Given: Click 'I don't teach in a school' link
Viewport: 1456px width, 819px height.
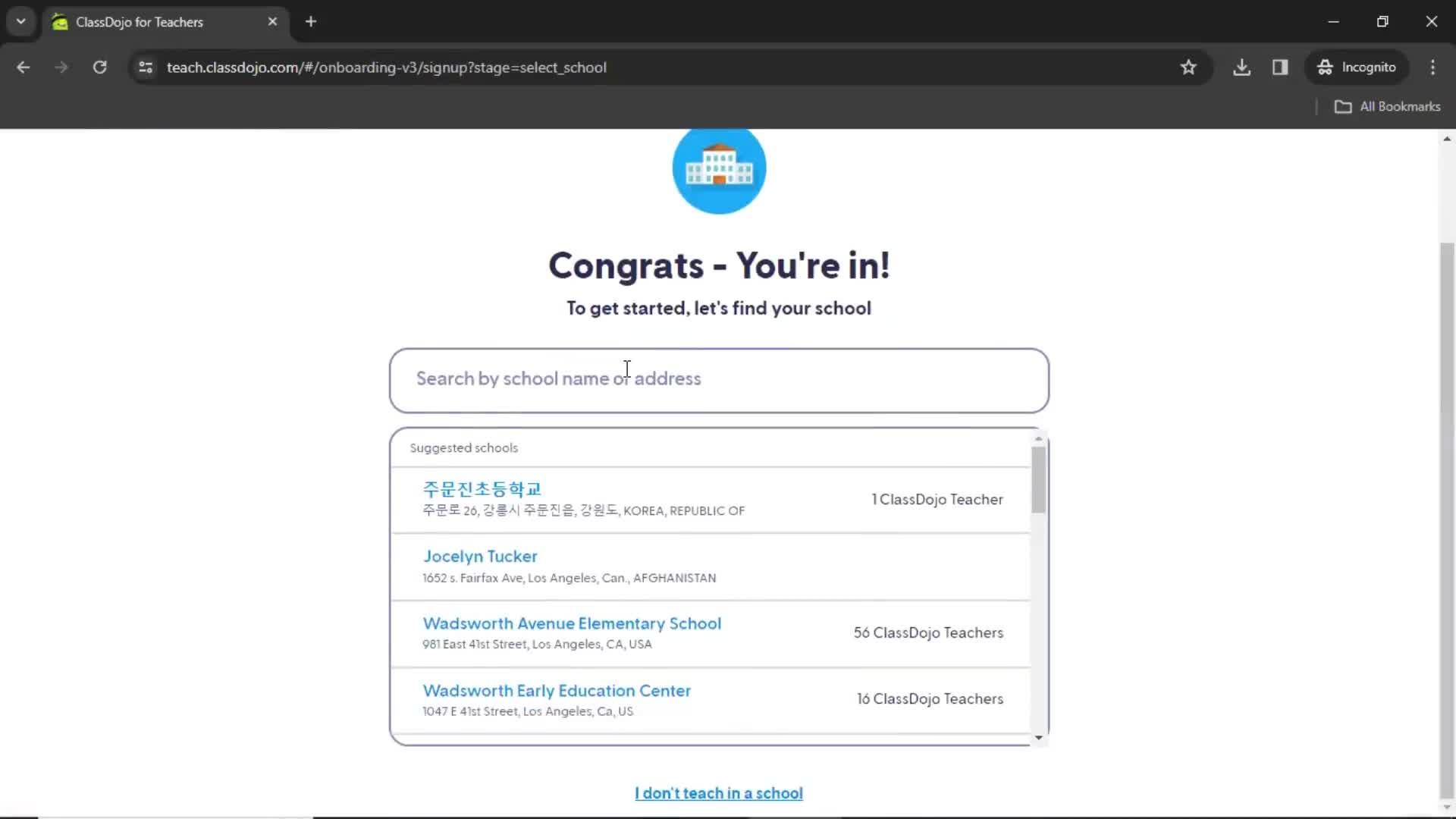Looking at the screenshot, I should pyautogui.click(x=718, y=793).
